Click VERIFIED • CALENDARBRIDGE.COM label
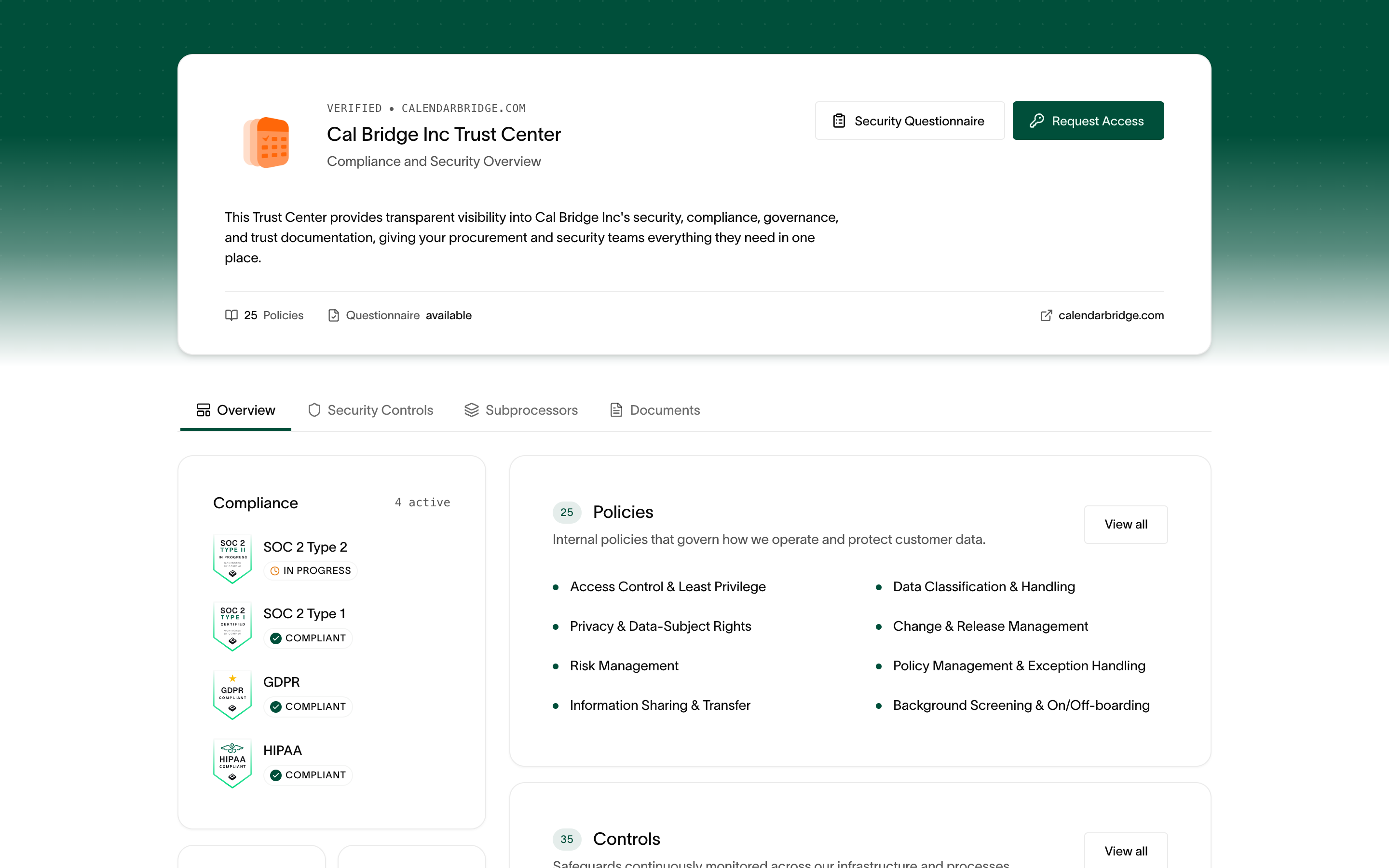The image size is (1389, 868). tap(426, 108)
